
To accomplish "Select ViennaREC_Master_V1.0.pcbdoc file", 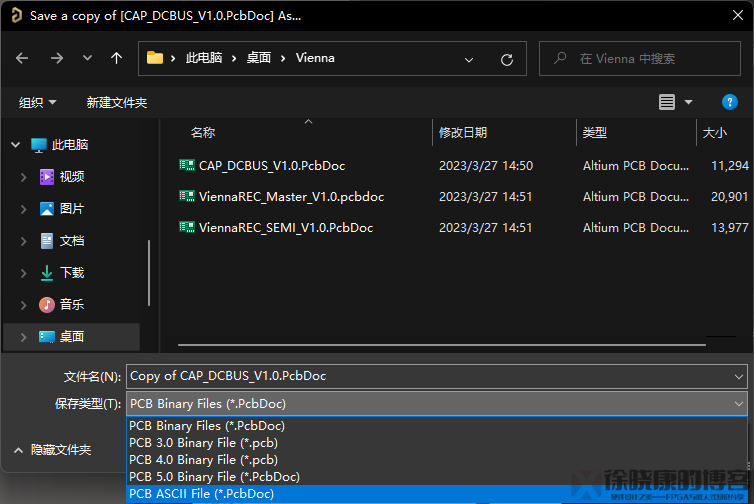I will (290, 197).
